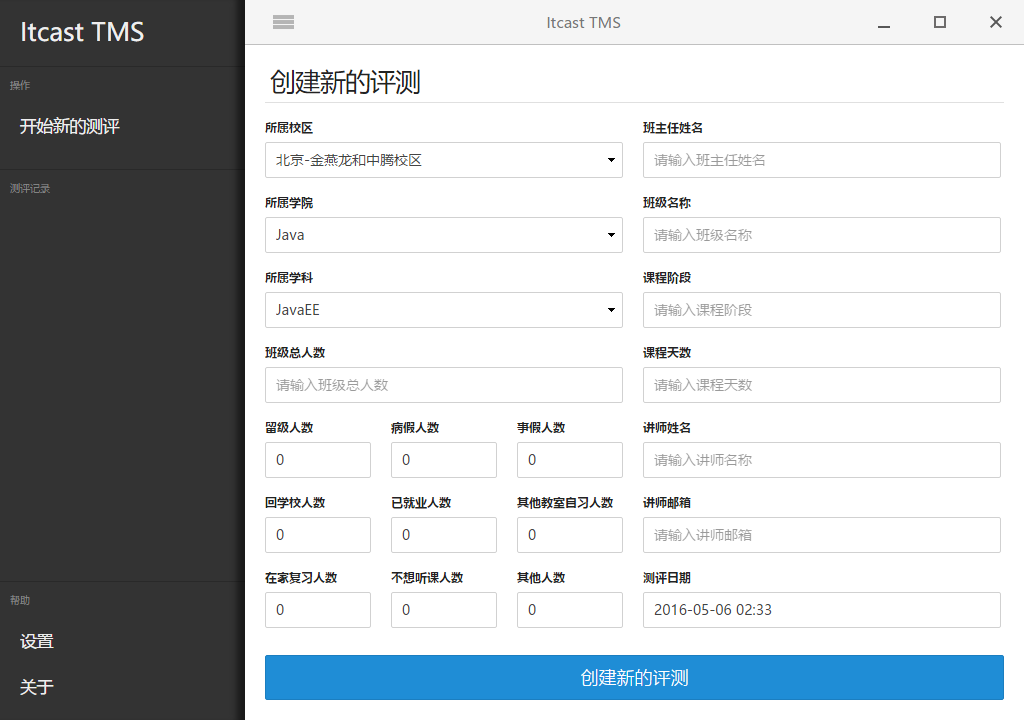The height and width of the screenshot is (720, 1024).
Task: Focus the 讲师姓名 input field
Action: coord(822,460)
